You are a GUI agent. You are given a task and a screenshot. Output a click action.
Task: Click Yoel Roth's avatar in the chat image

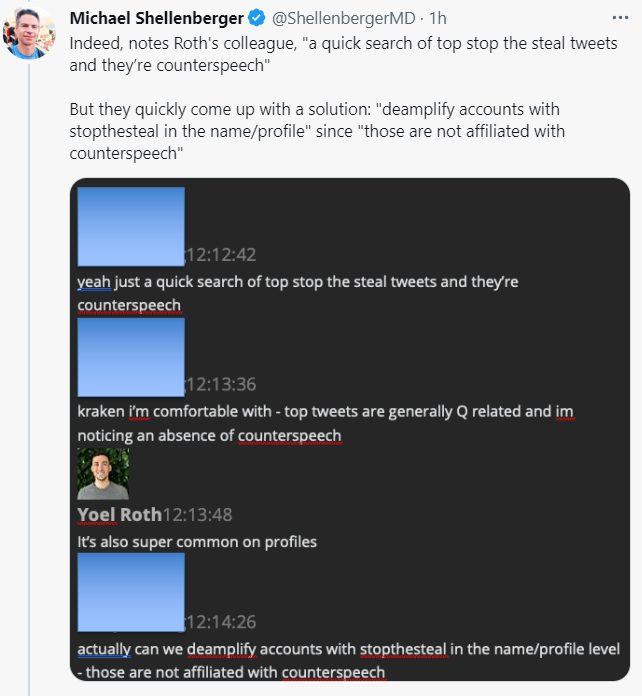pos(103,473)
